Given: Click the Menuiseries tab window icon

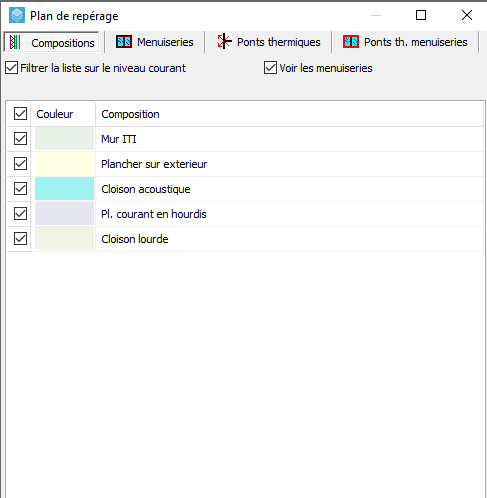Looking at the screenshot, I should click(124, 42).
